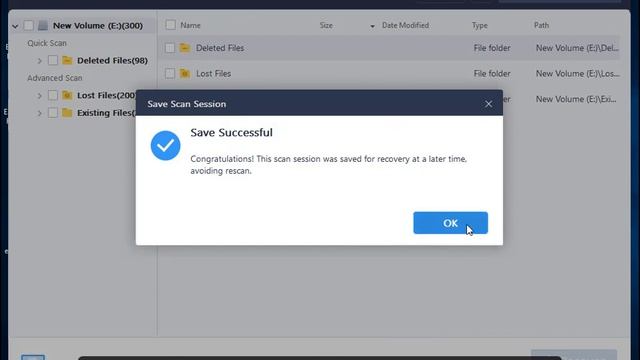
Task: Click the OK button in the dialog
Action: tap(450, 223)
